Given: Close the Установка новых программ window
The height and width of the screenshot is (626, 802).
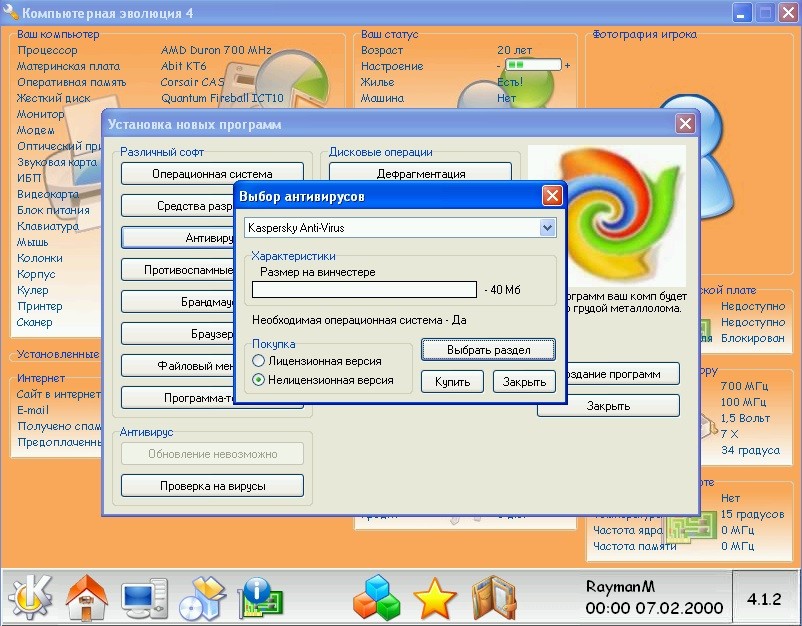Looking at the screenshot, I should [685, 123].
